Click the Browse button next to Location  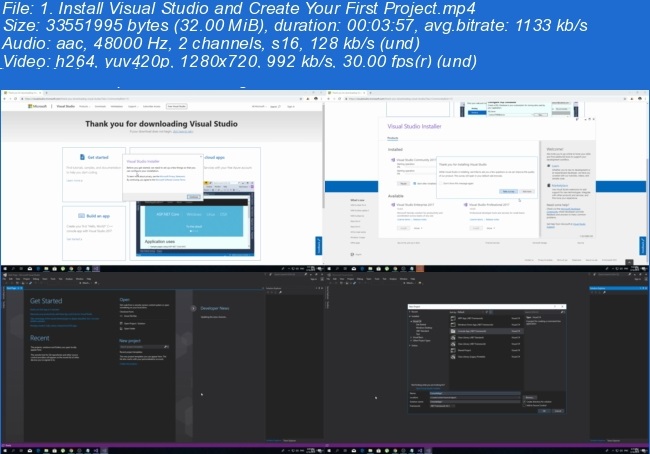point(530,397)
